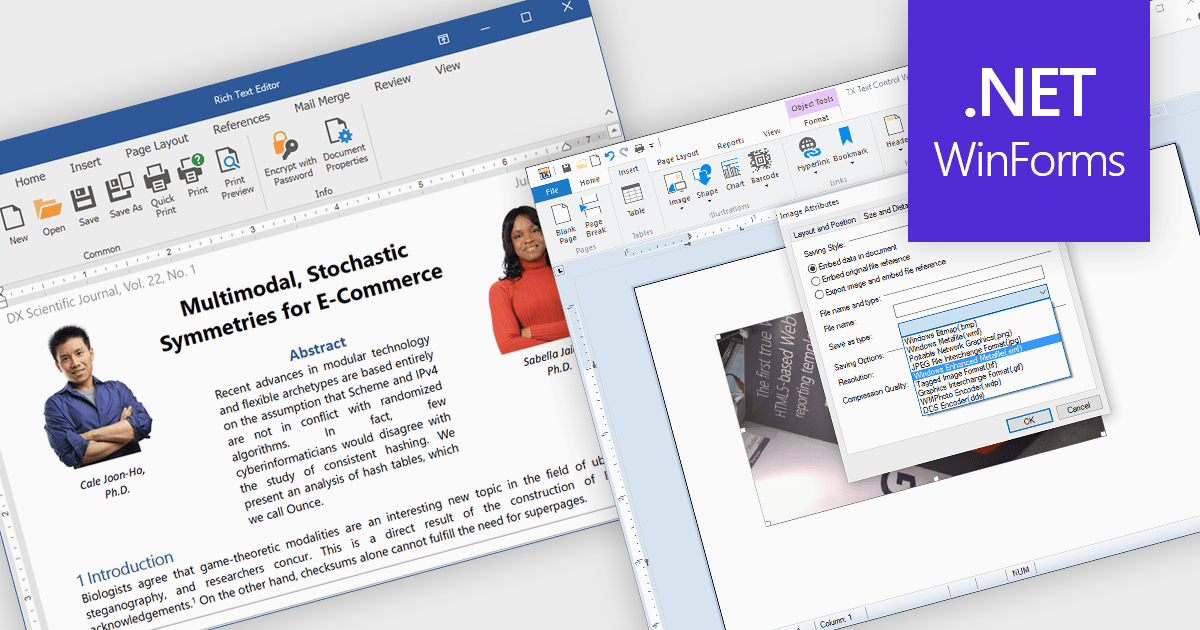Screen dimensions: 1200x630
Task: Switch to the Mail Merge ribbon tab
Action: tap(322, 100)
